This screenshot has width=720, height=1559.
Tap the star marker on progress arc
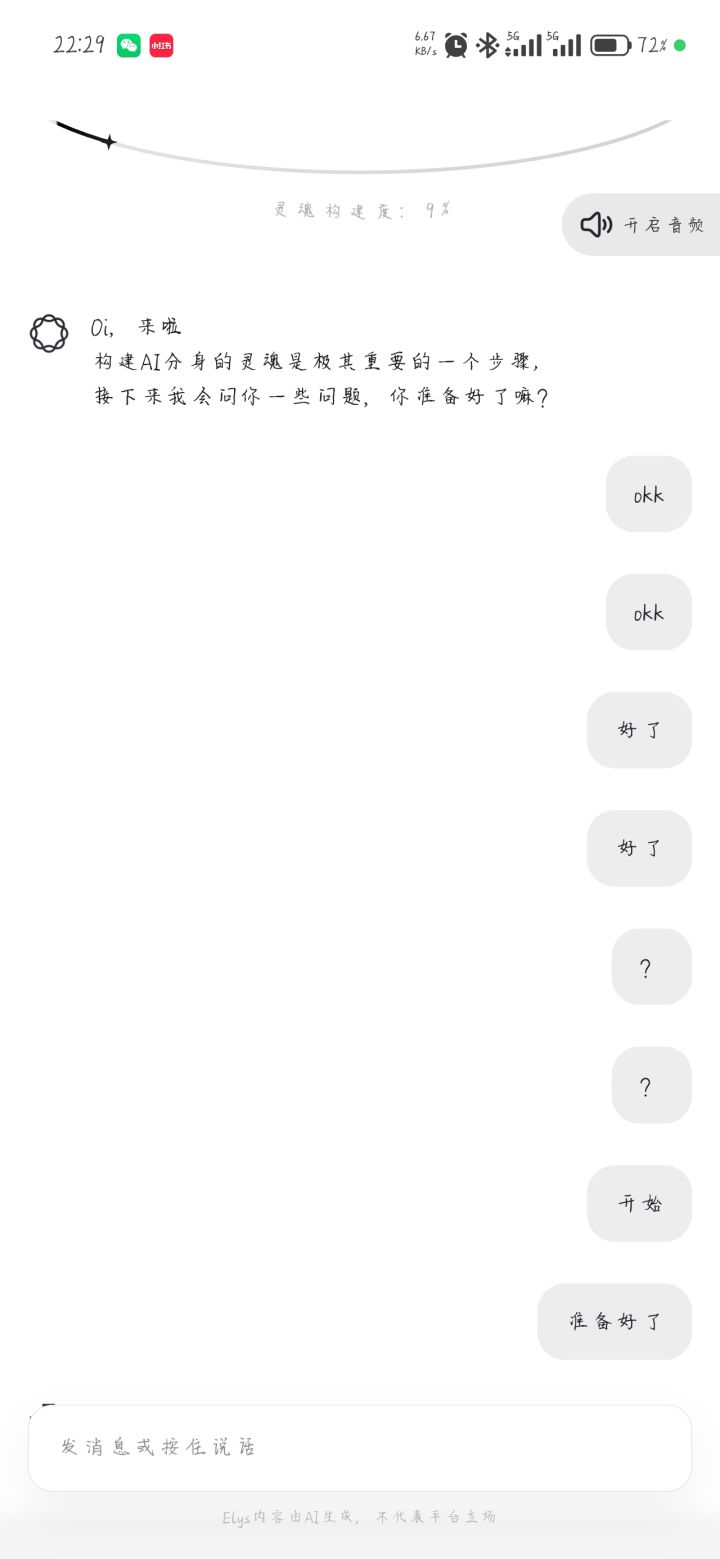click(x=109, y=142)
